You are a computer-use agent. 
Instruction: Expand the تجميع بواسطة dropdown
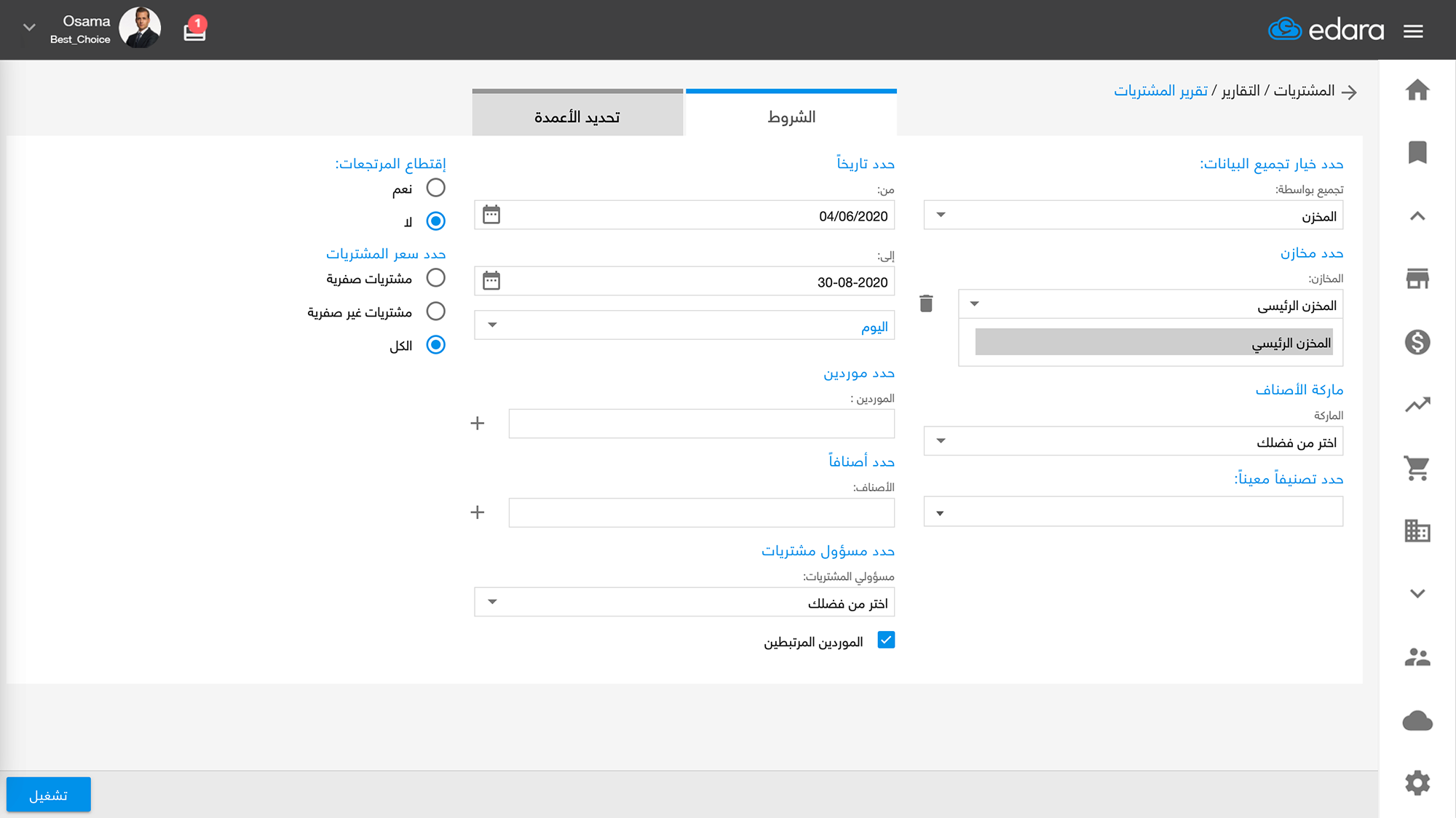1133,215
